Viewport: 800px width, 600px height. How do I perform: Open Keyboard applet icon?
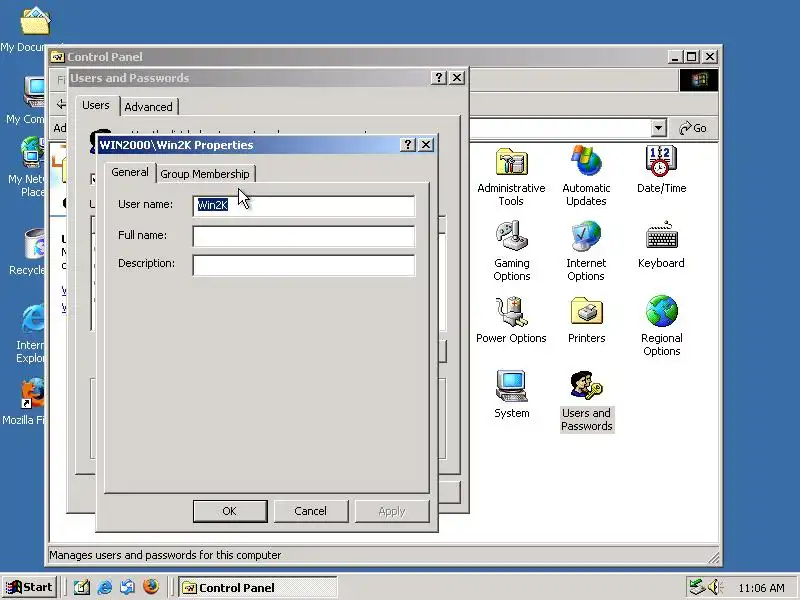click(x=661, y=245)
